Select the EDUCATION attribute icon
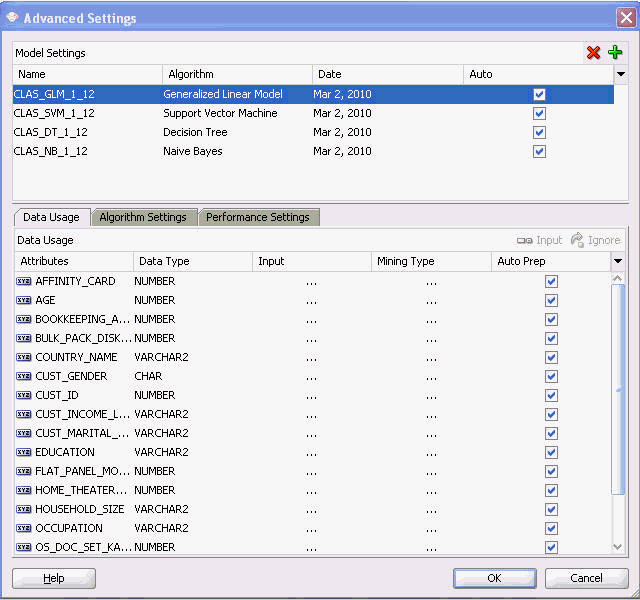640x600 pixels. [x=24, y=452]
